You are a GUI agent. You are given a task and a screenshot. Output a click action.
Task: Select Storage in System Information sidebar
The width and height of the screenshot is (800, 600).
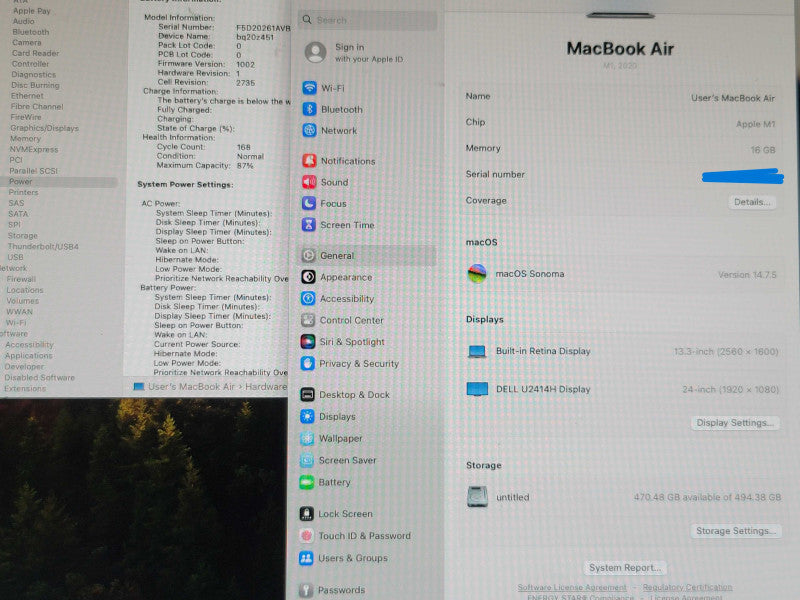22,236
